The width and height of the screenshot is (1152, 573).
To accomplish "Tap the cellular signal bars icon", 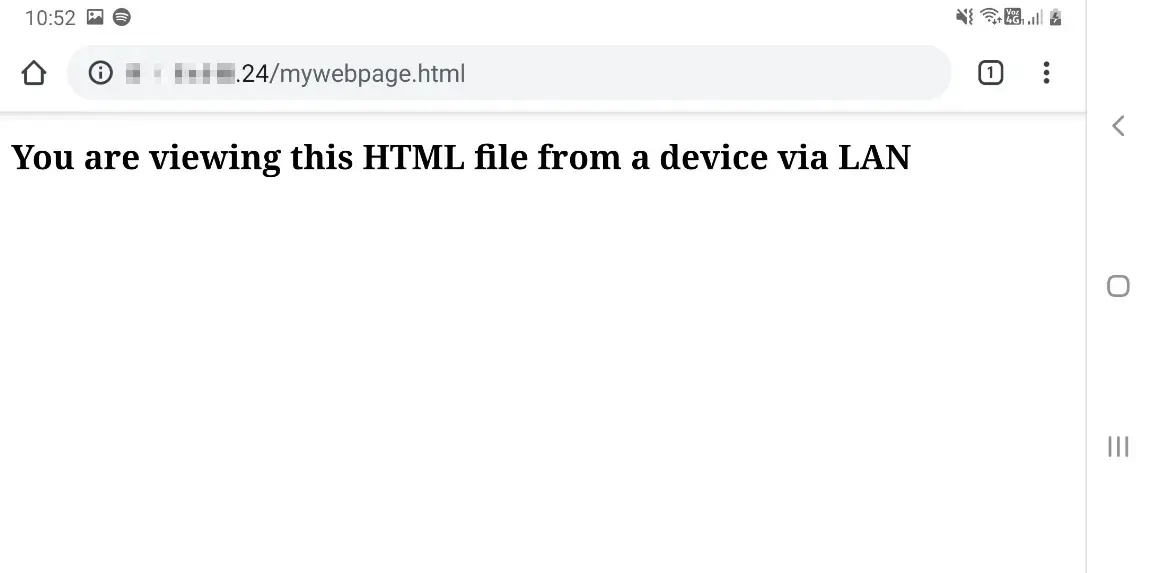I will point(1034,17).
